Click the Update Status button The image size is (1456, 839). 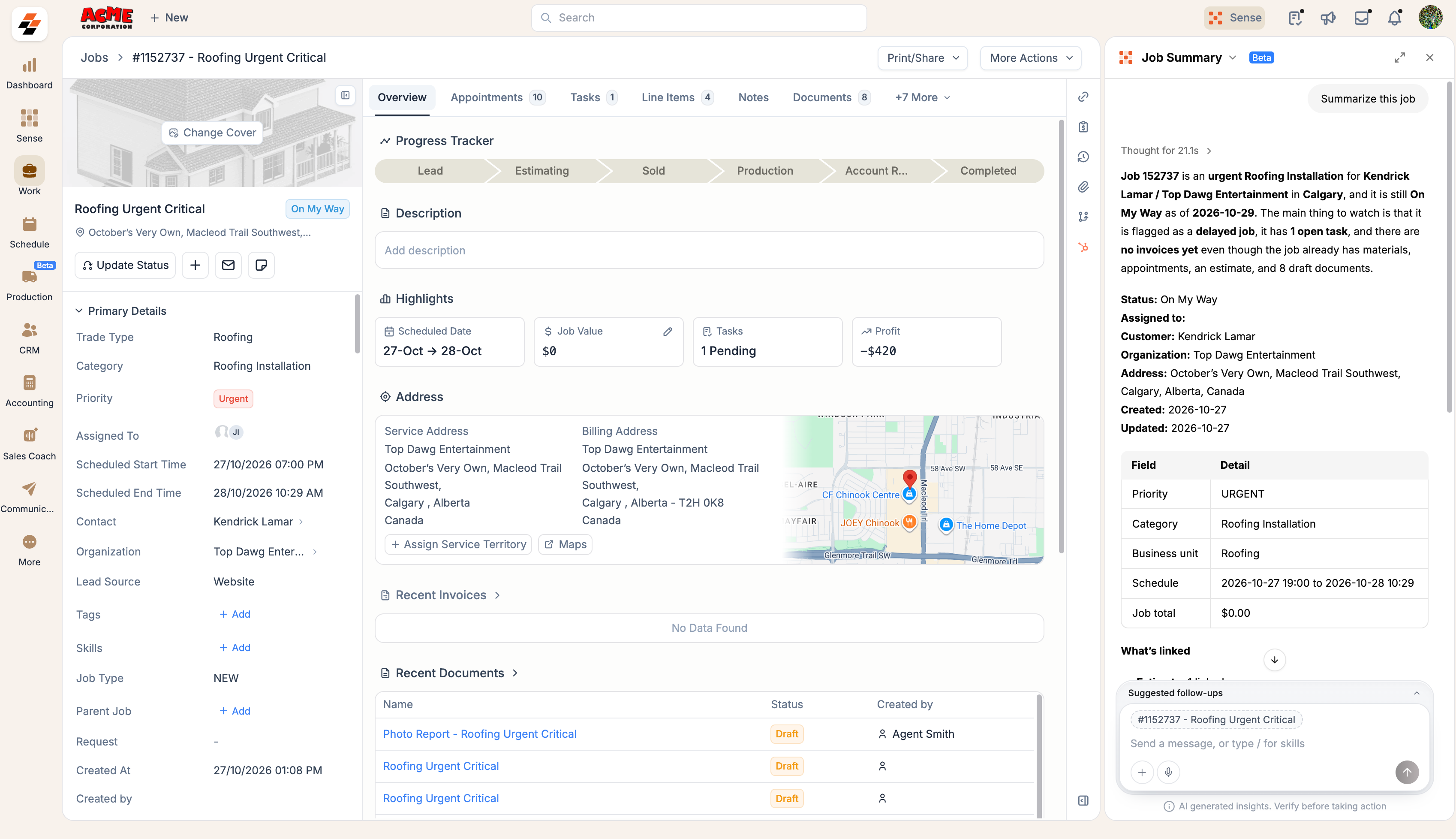tap(125, 265)
